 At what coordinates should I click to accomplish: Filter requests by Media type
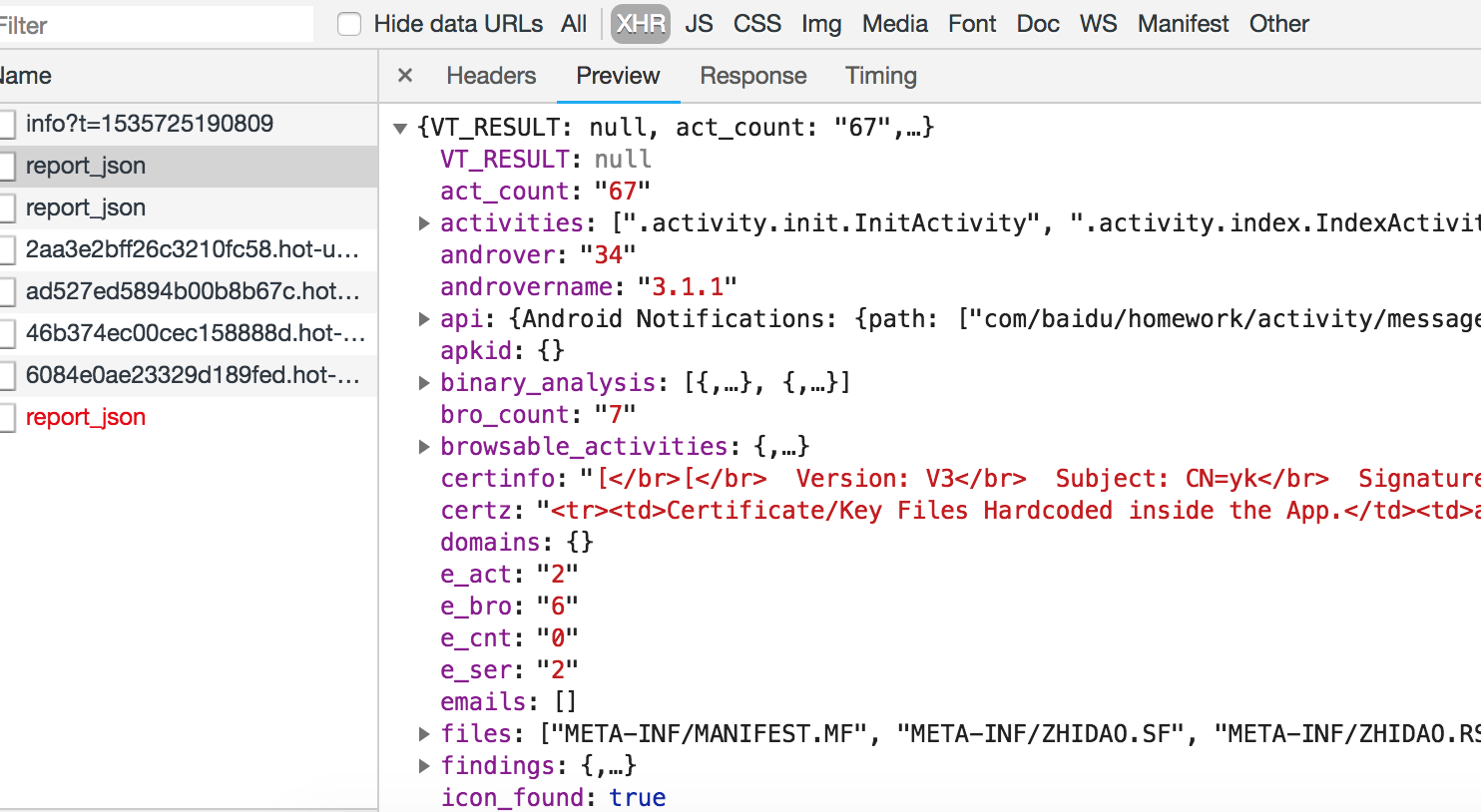point(894,24)
